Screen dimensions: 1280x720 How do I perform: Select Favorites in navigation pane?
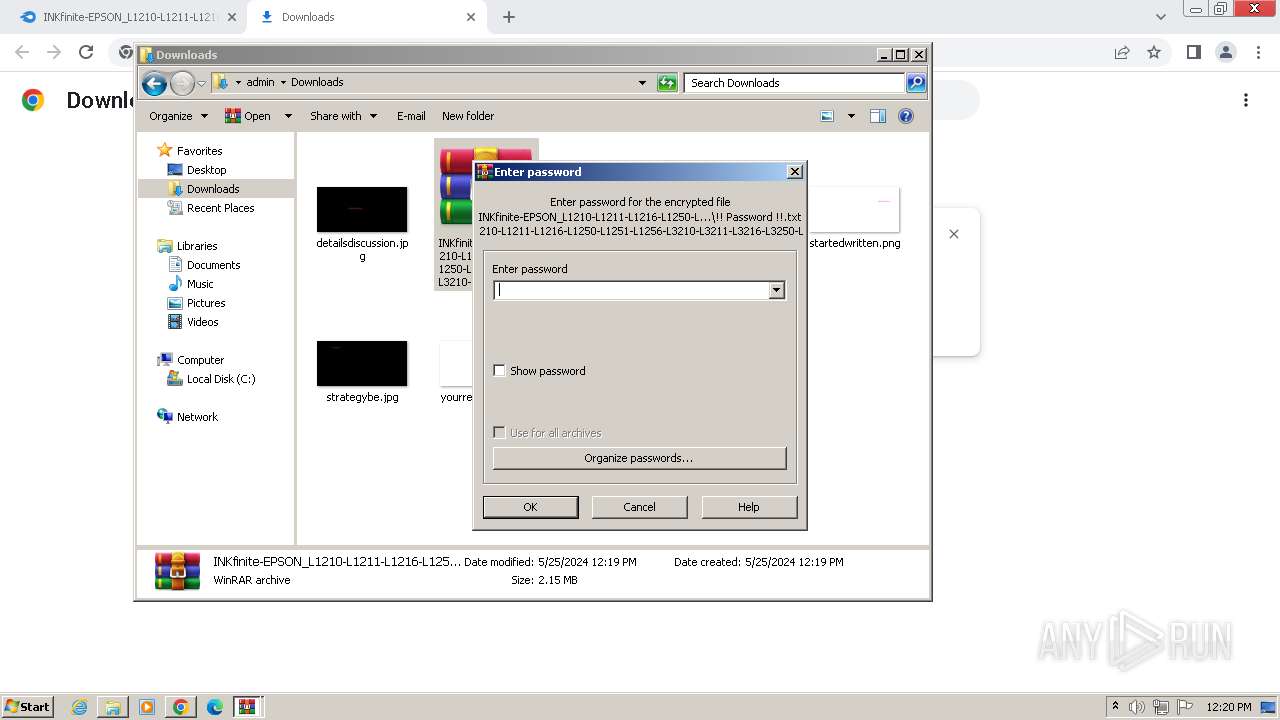coord(199,151)
